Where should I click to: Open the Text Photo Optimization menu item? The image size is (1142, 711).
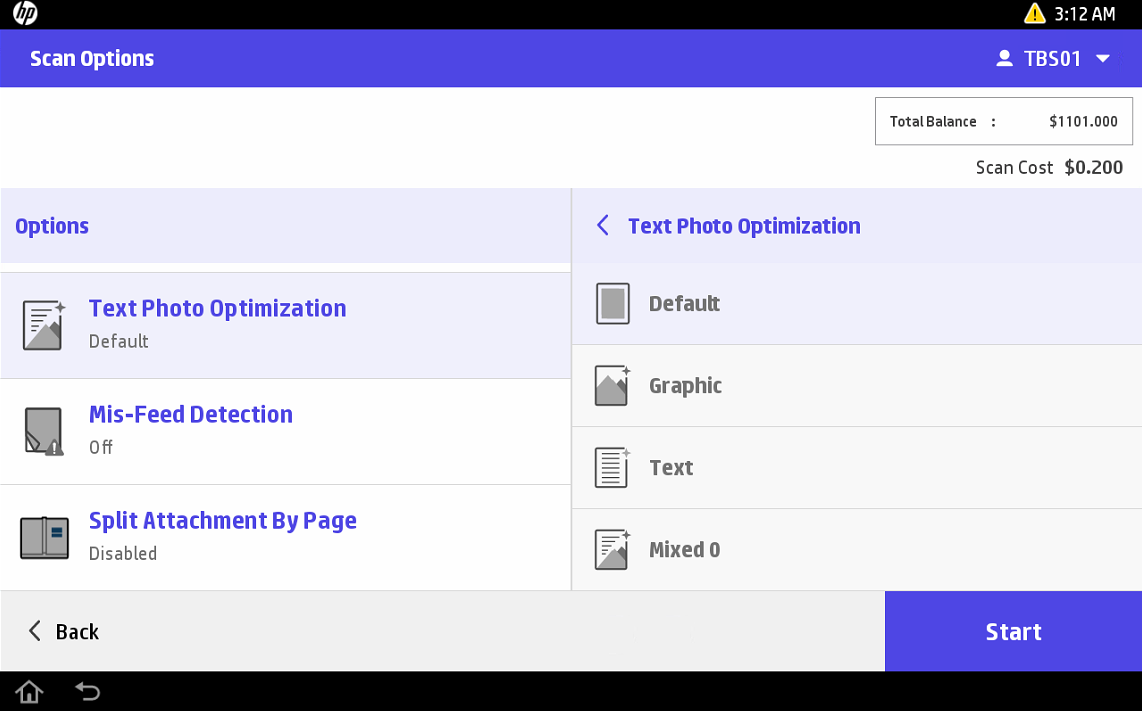[217, 309]
